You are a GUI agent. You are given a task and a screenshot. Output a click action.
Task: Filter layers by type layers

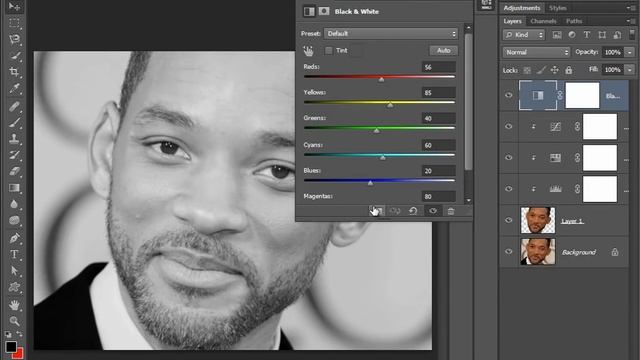(587, 35)
